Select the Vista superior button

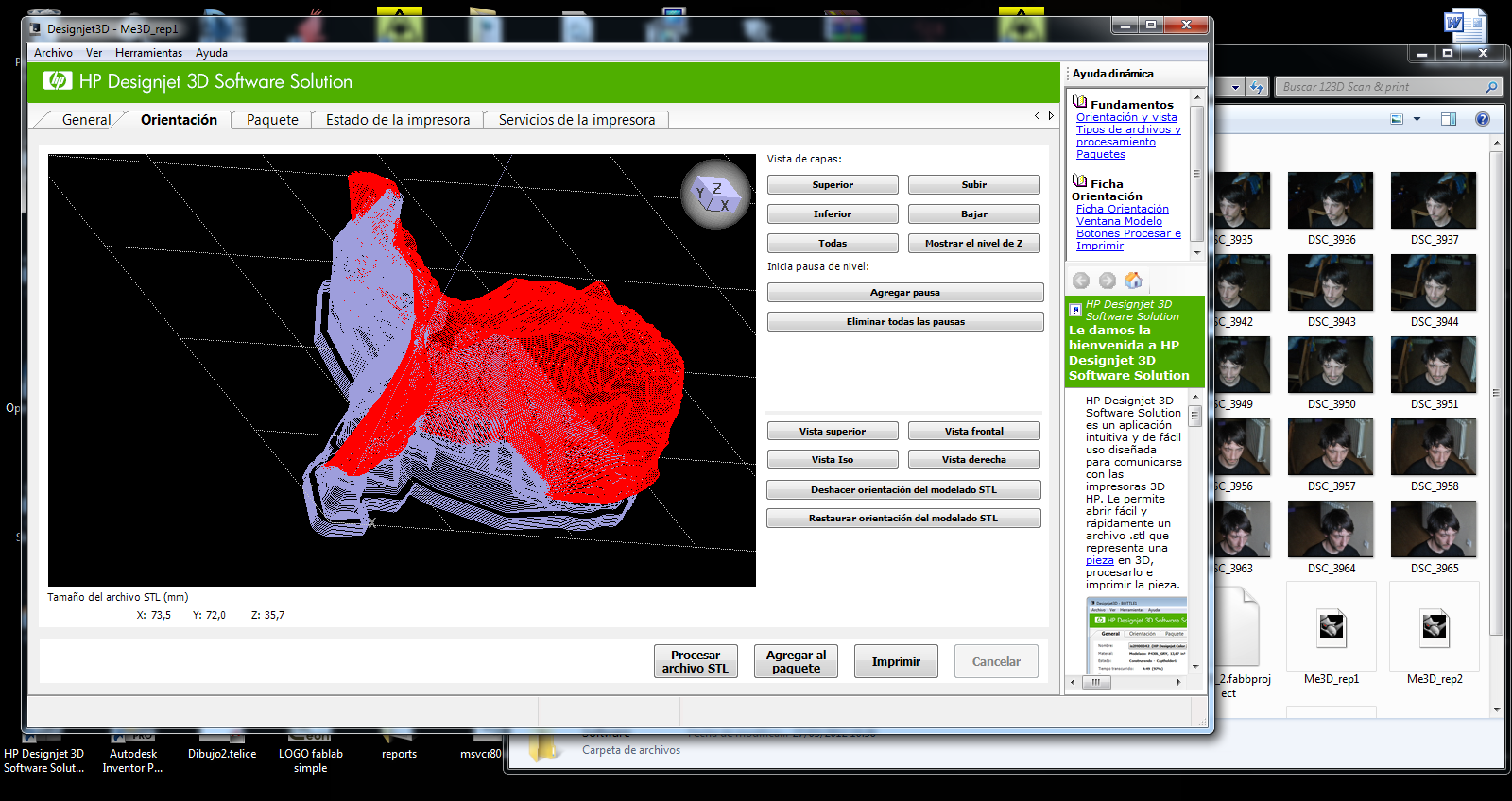point(833,432)
